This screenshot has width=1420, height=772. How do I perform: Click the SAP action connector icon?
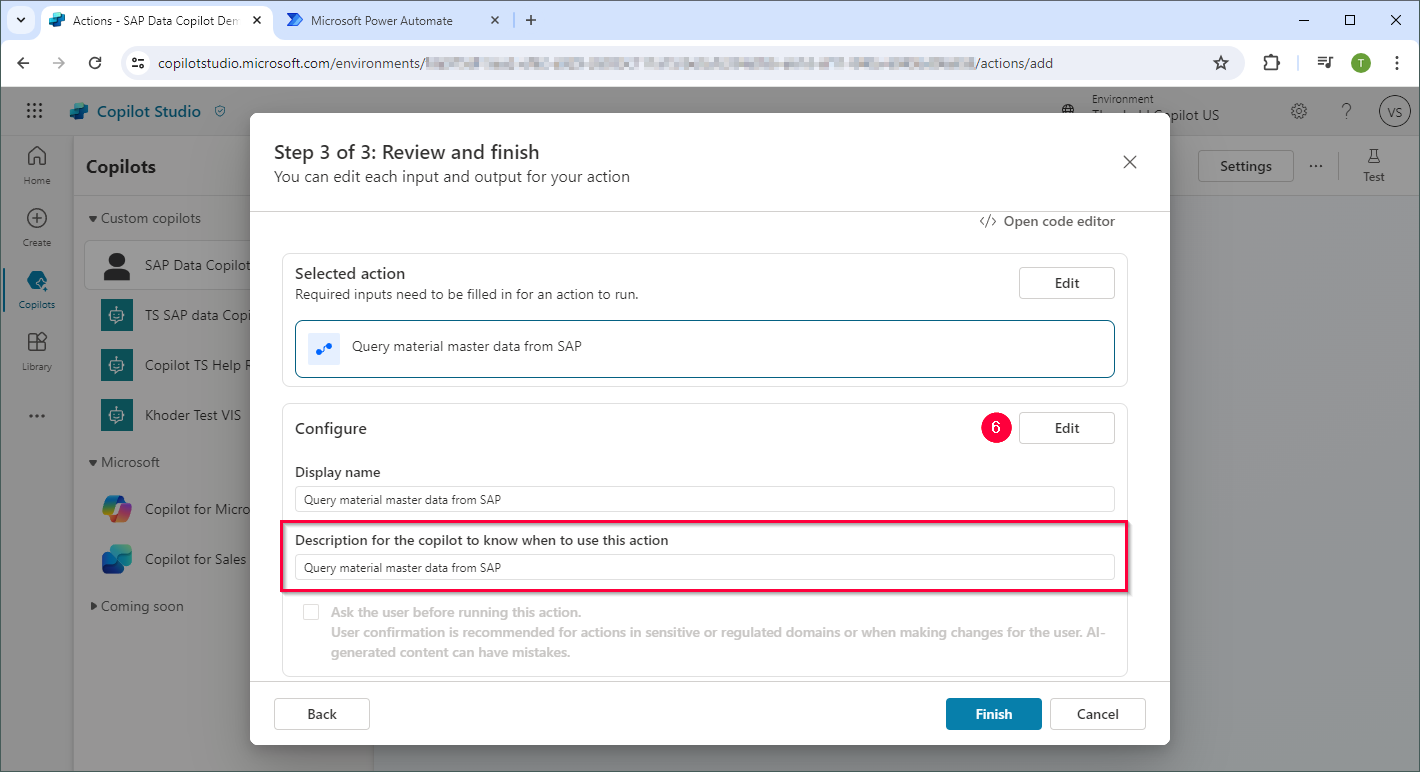324,349
